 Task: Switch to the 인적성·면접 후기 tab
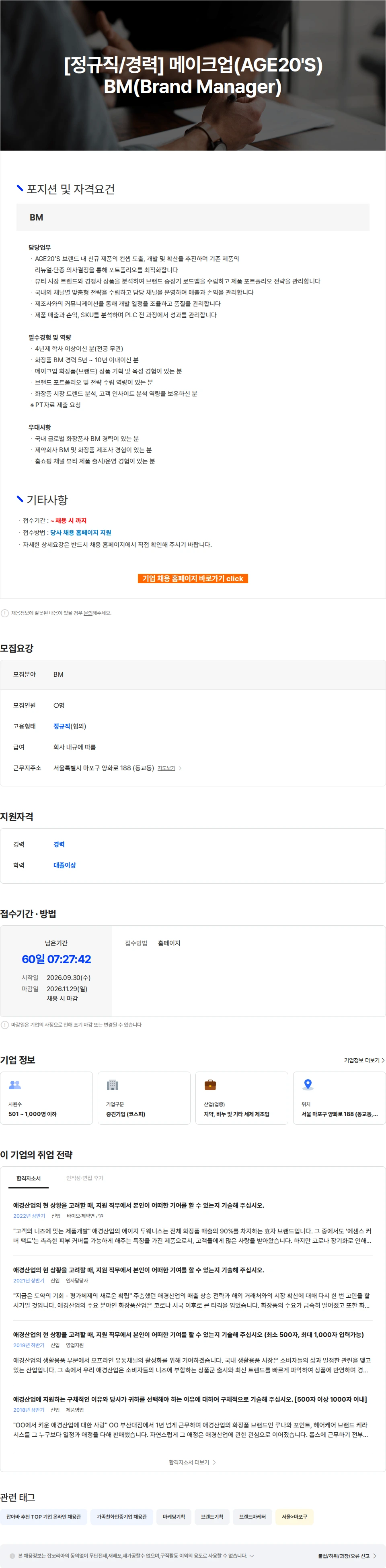pos(85,1178)
